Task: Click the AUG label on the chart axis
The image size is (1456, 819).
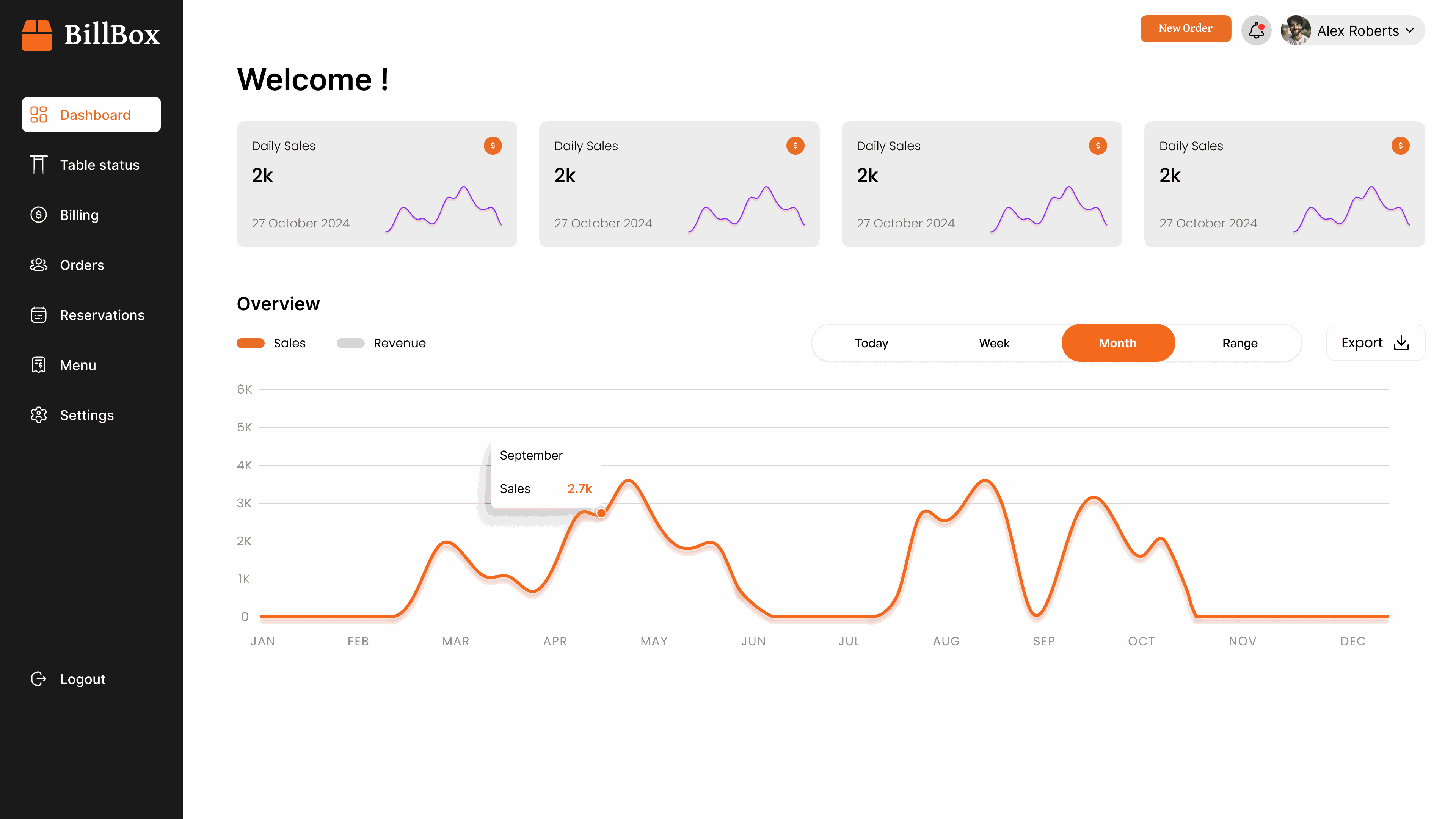Action: [946, 641]
